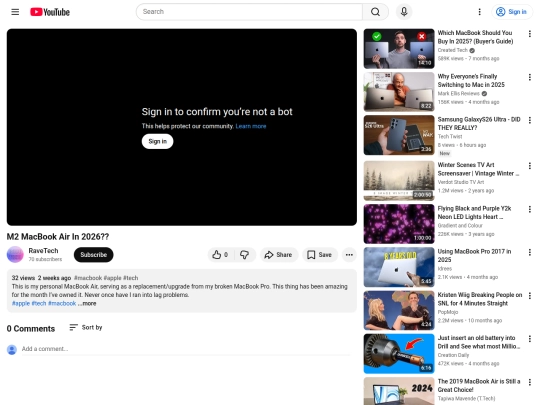Open Using MacBook Pro 2017 thumbnail

click(399, 267)
